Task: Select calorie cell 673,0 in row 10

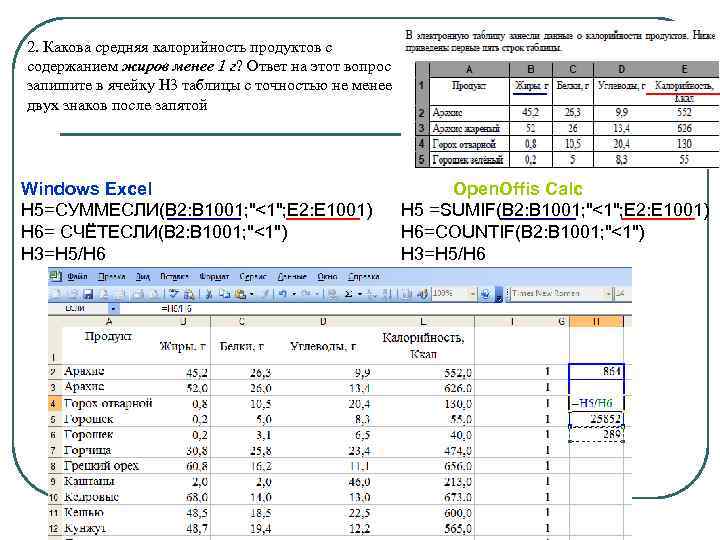Action: click(423, 497)
